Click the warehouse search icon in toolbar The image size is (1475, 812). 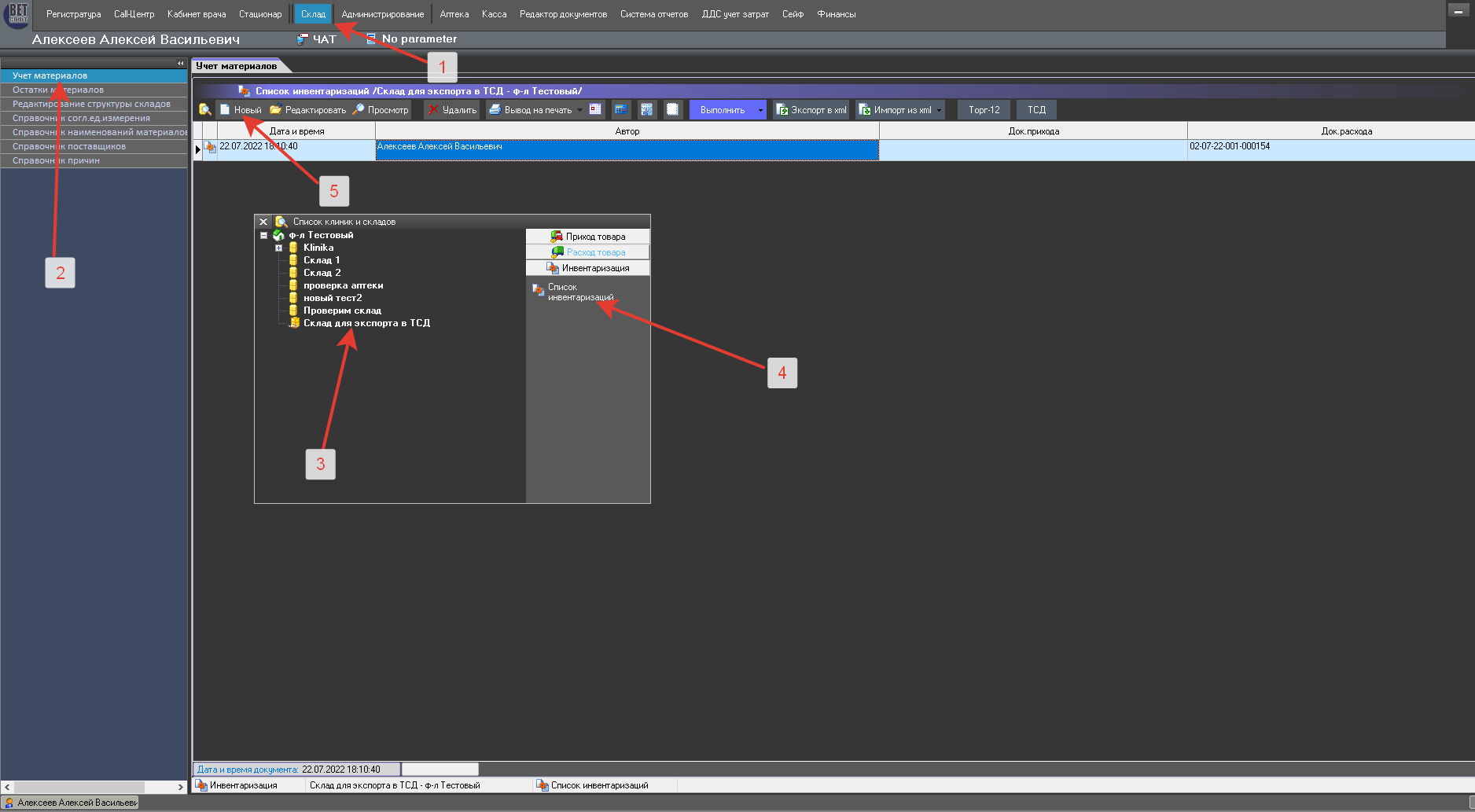(x=204, y=110)
